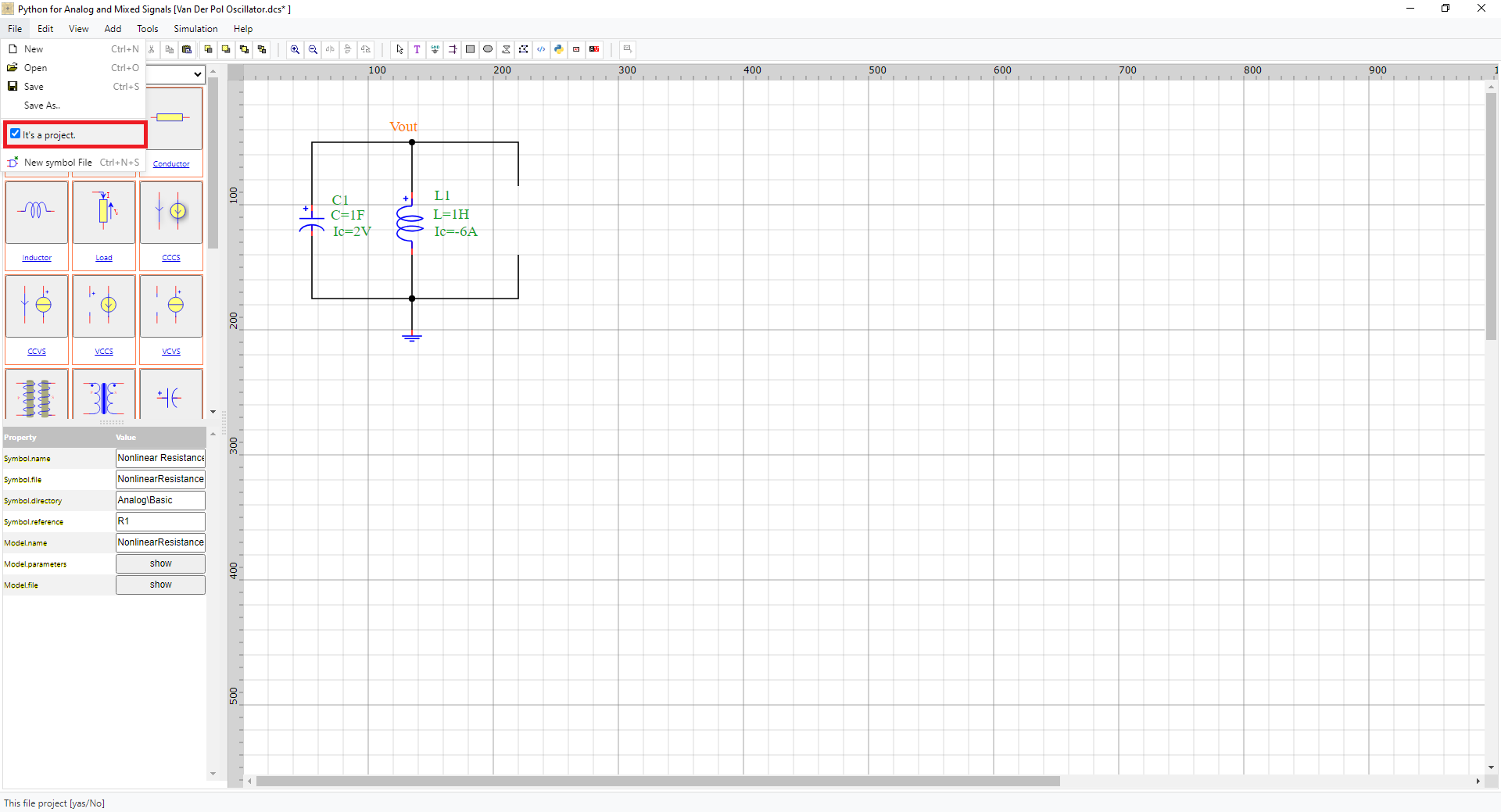Add a ground (GND) symbol
Viewport: 1501px width, 812px height.
(x=435, y=49)
